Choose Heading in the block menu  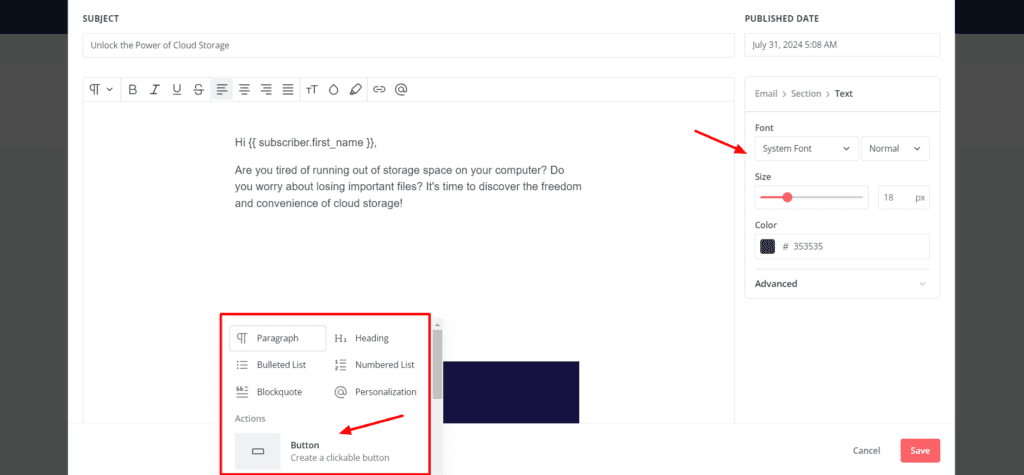[372, 338]
